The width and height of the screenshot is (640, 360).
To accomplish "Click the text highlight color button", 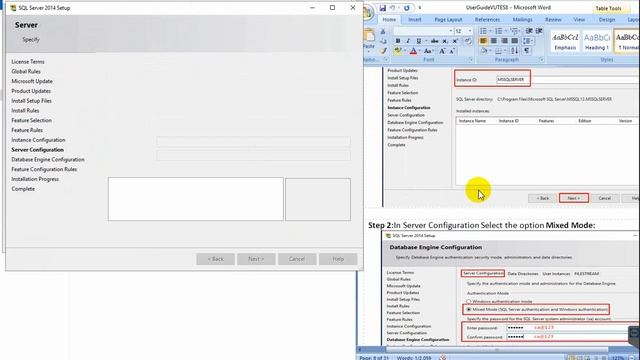I will point(397,51).
